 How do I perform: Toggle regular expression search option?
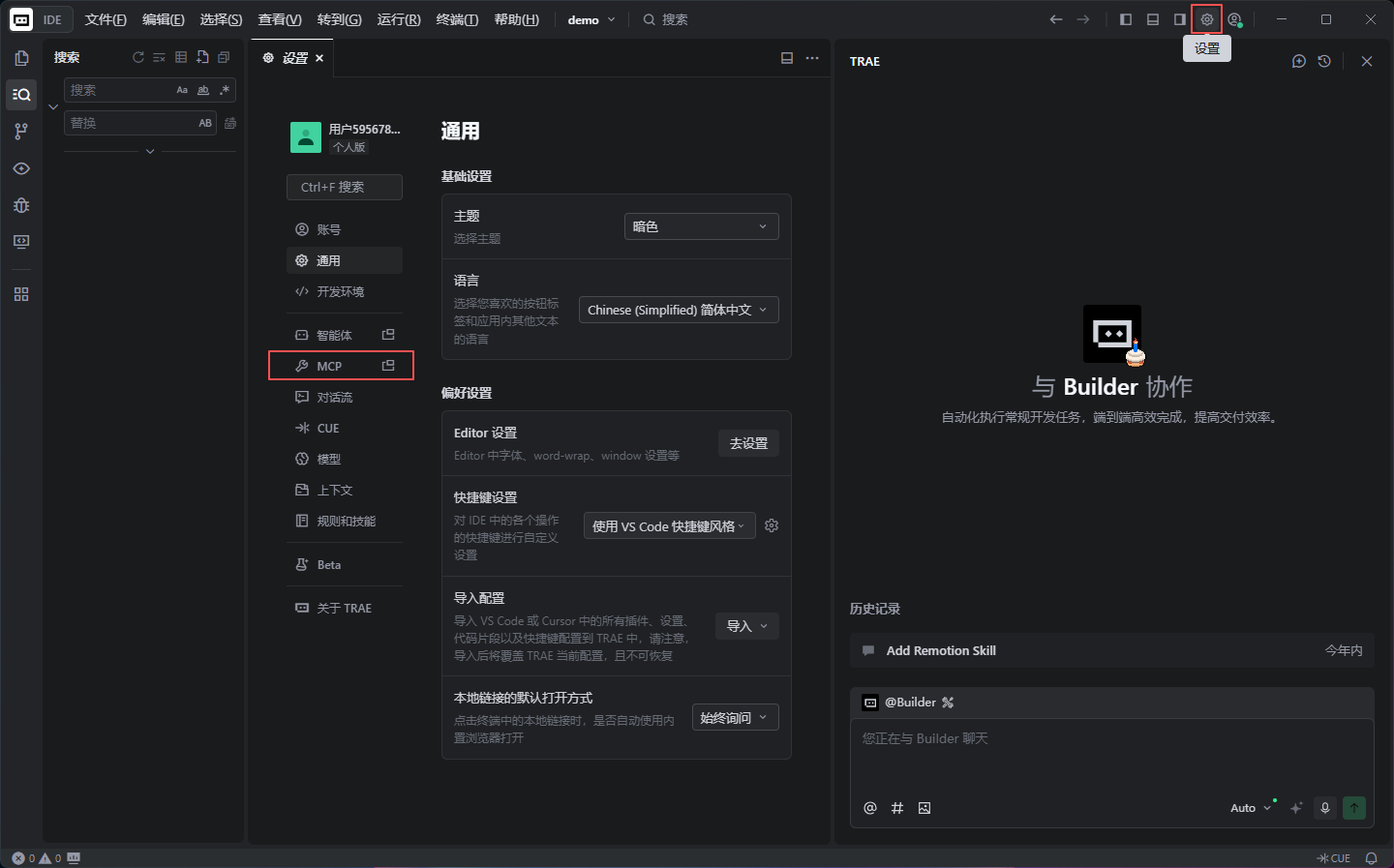click(x=225, y=90)
